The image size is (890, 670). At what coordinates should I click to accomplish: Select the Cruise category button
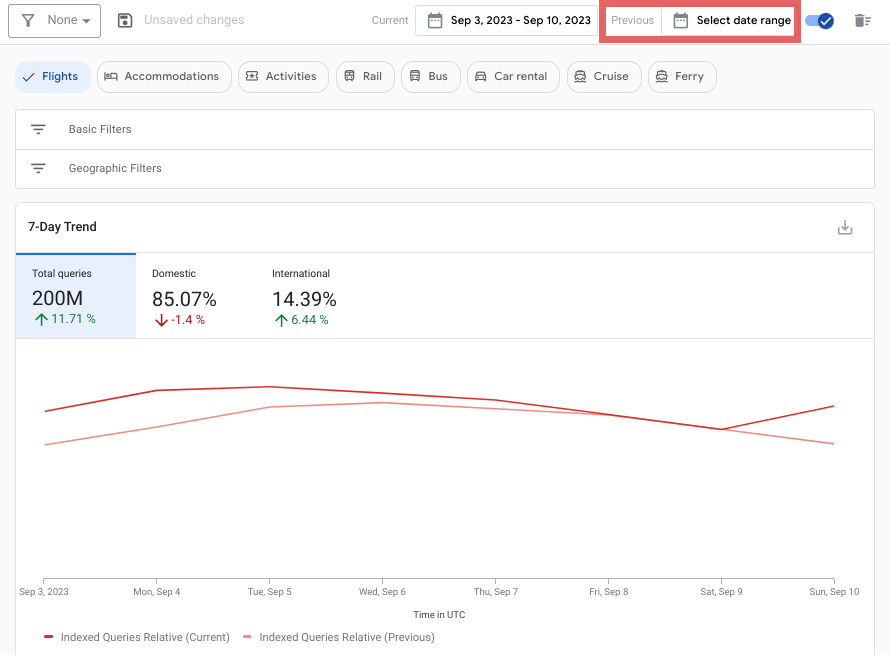pyautogui.click(x=603, y=76)
